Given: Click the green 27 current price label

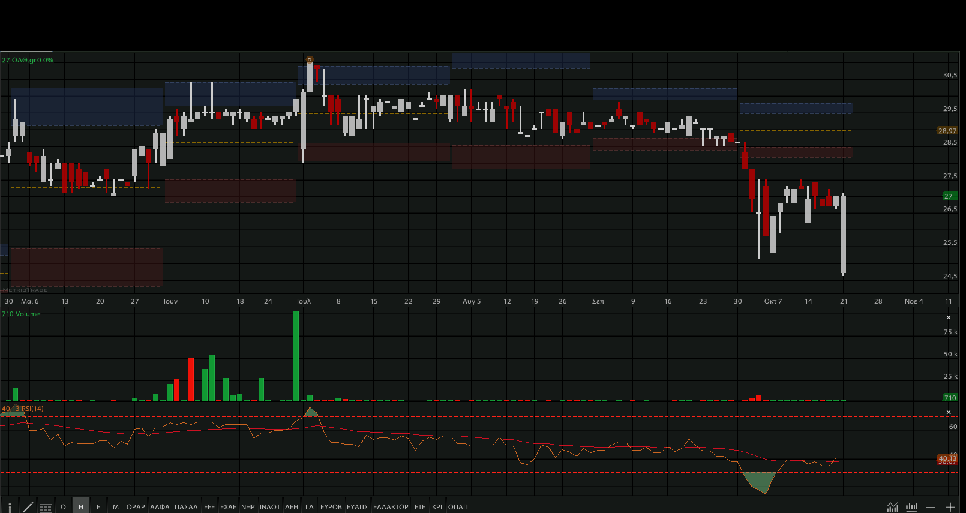Looking at the screenshot, I should (947, 196).
